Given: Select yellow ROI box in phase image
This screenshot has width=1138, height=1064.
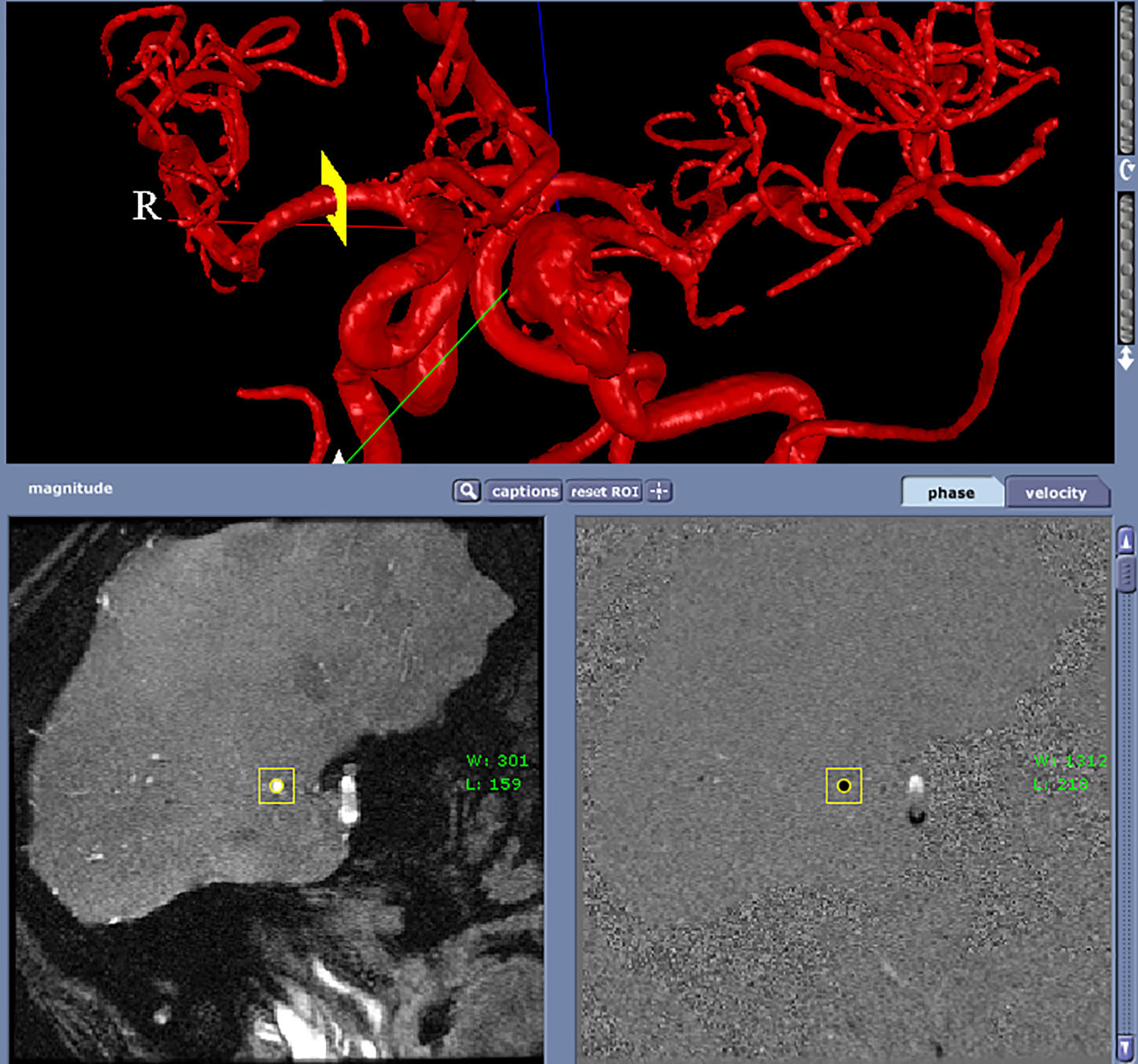Looking at the screenshot, I should point(844,785).
